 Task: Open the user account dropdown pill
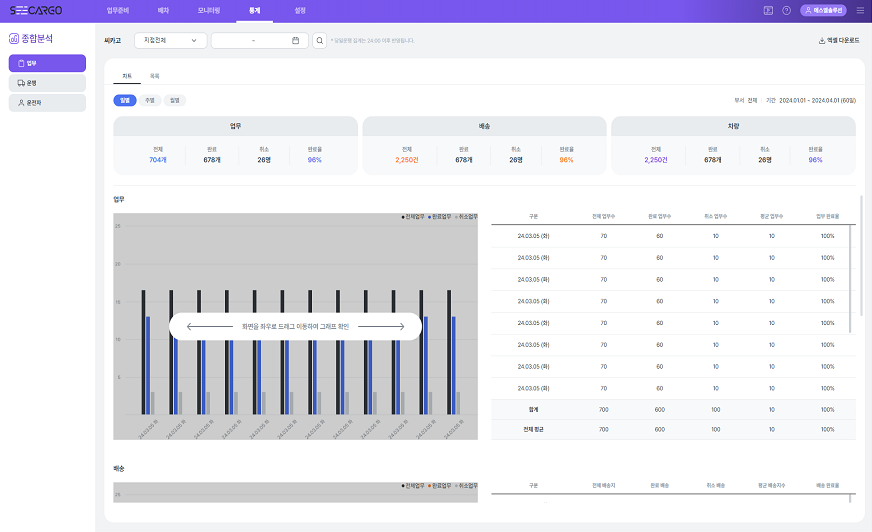(x=823, y=10)
